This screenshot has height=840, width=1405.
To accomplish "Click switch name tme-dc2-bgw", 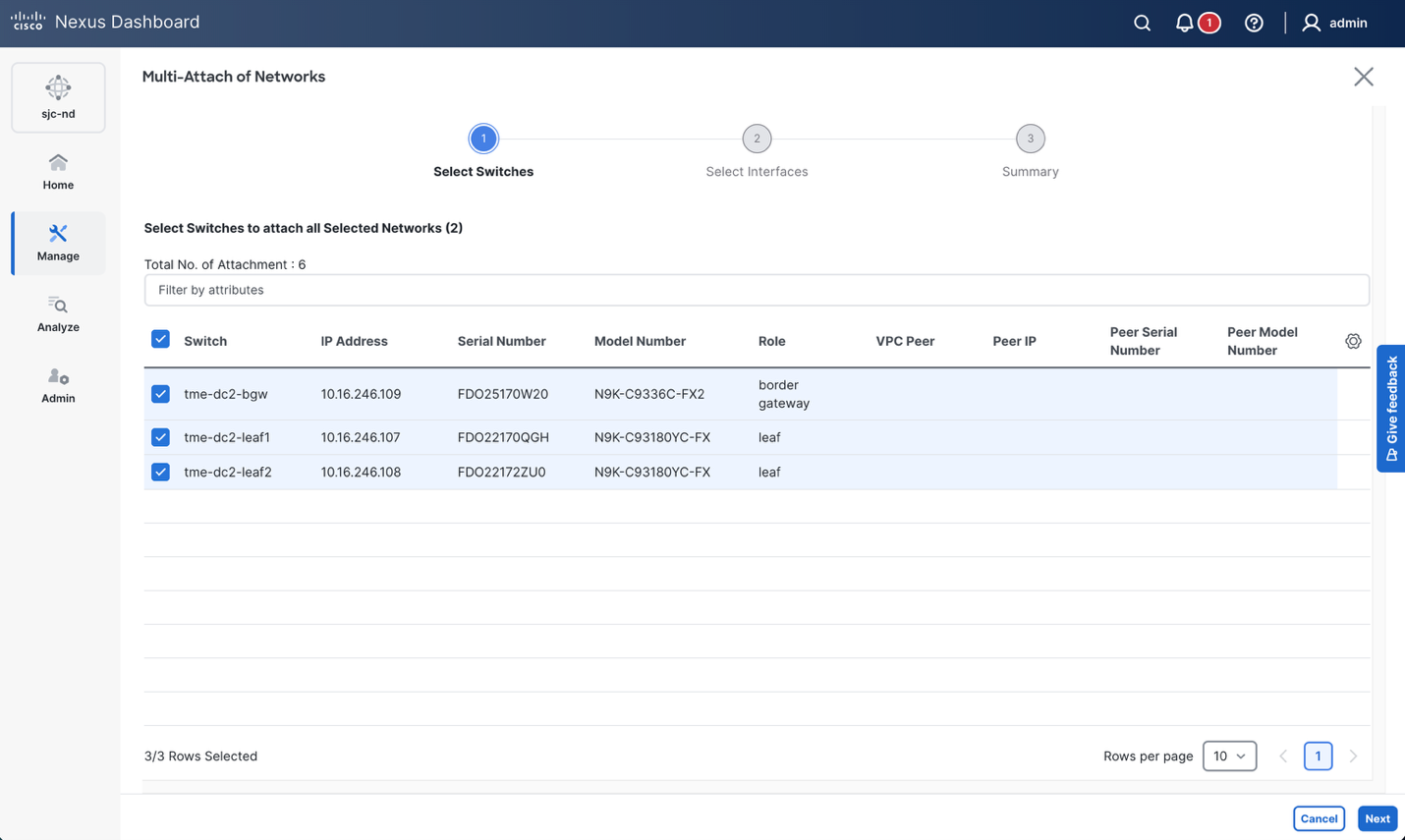I will (x=226, y=394).
